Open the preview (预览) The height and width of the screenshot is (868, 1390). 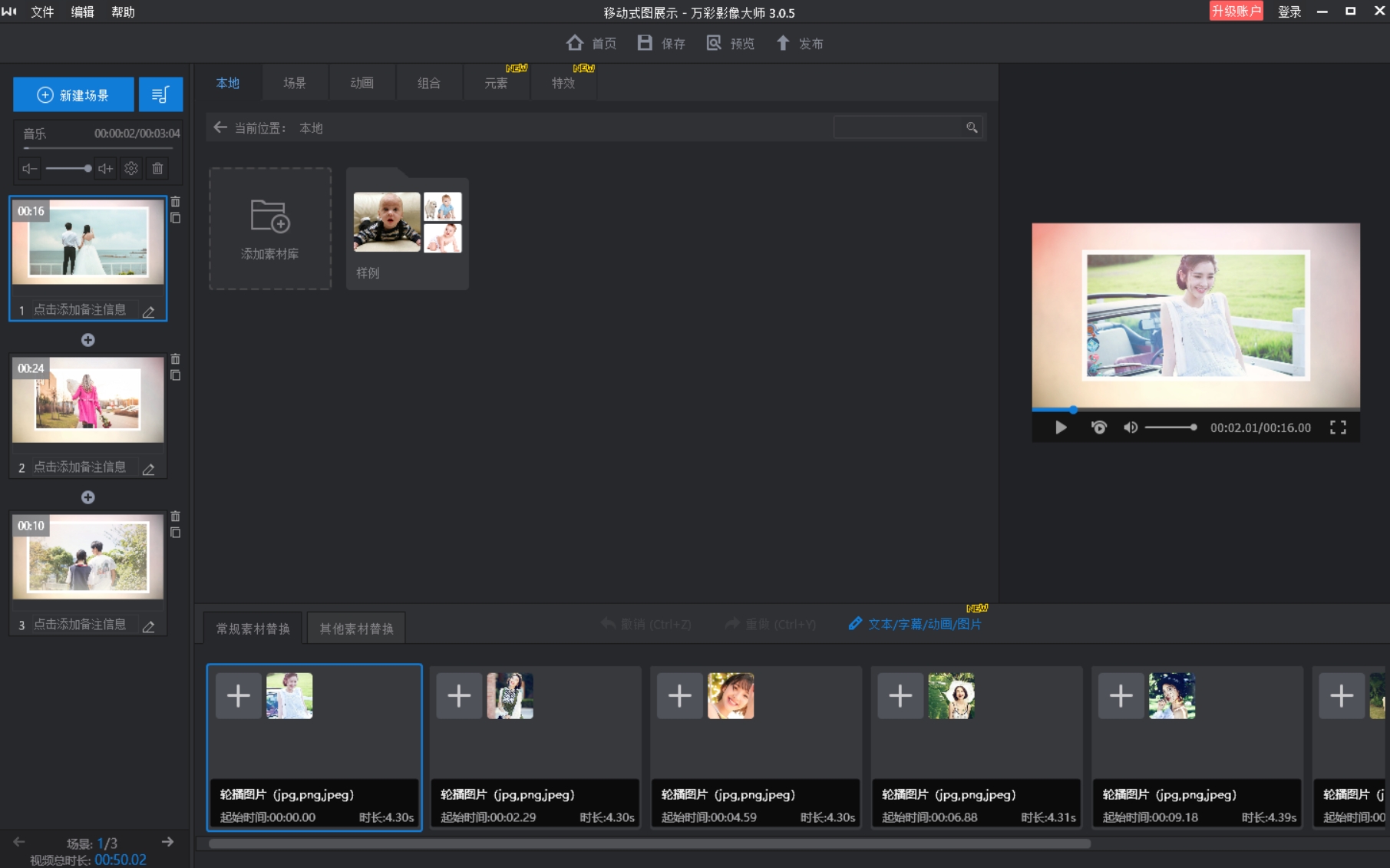pyautogui.click(x=730, y=43)
